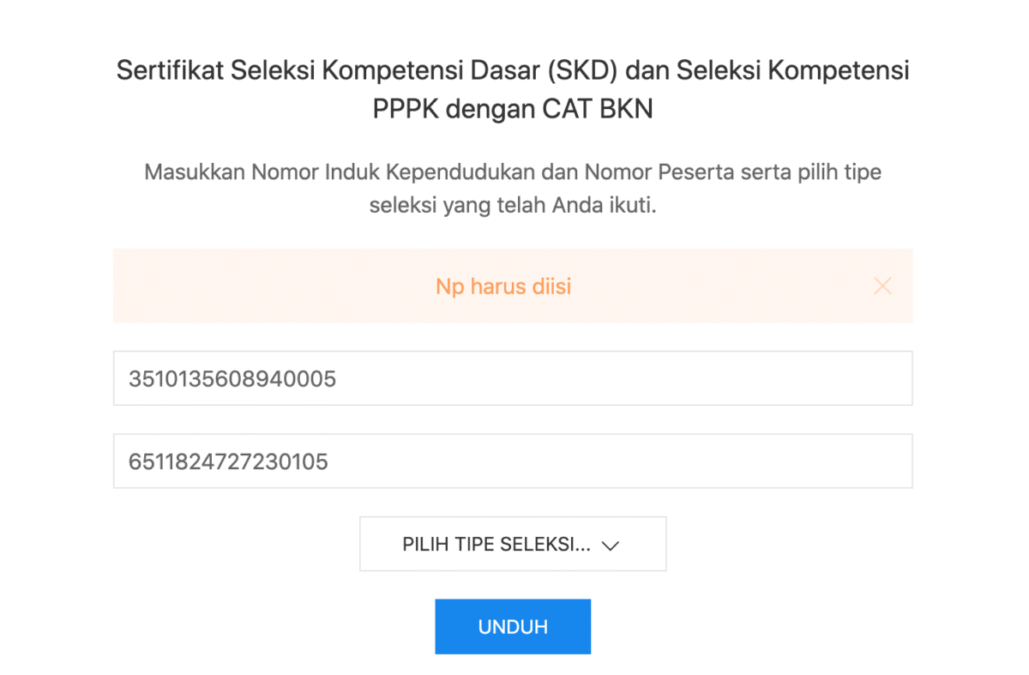Image resolution: width=1029 pixels, height=675 pixels.
Task: Place cursor at end of the participant number field
Action: pyautogui.click(x=332, y=462)
